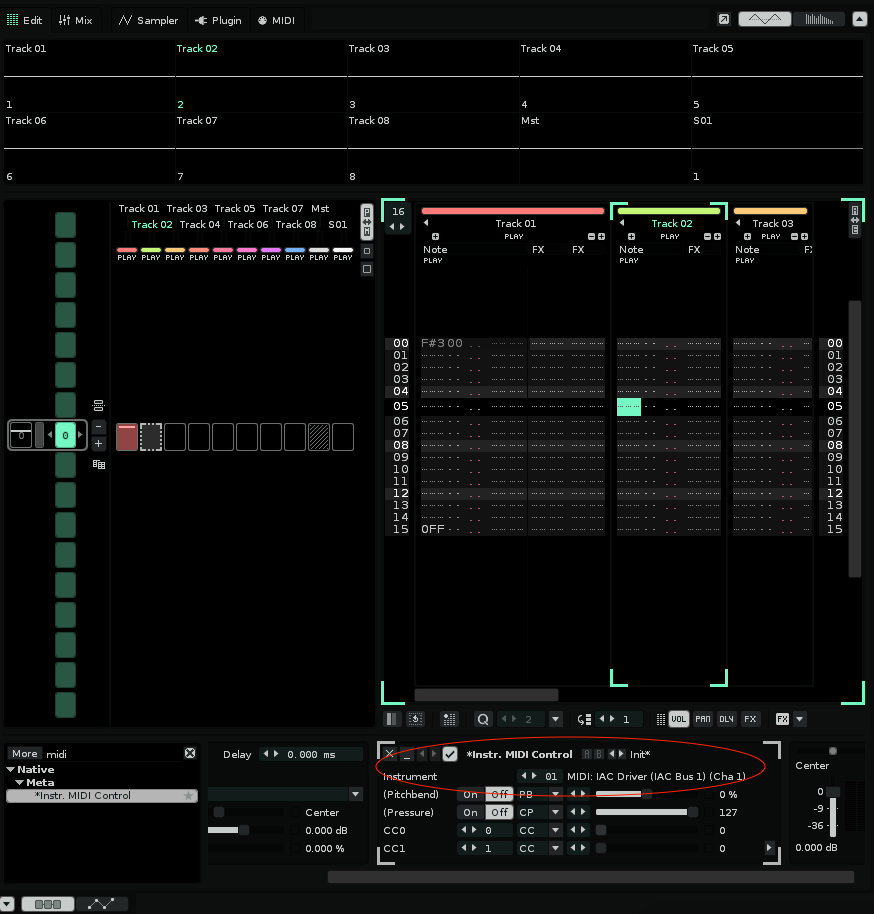Toggle the VOL column button
874x914 pixels.
pos(679,719)
